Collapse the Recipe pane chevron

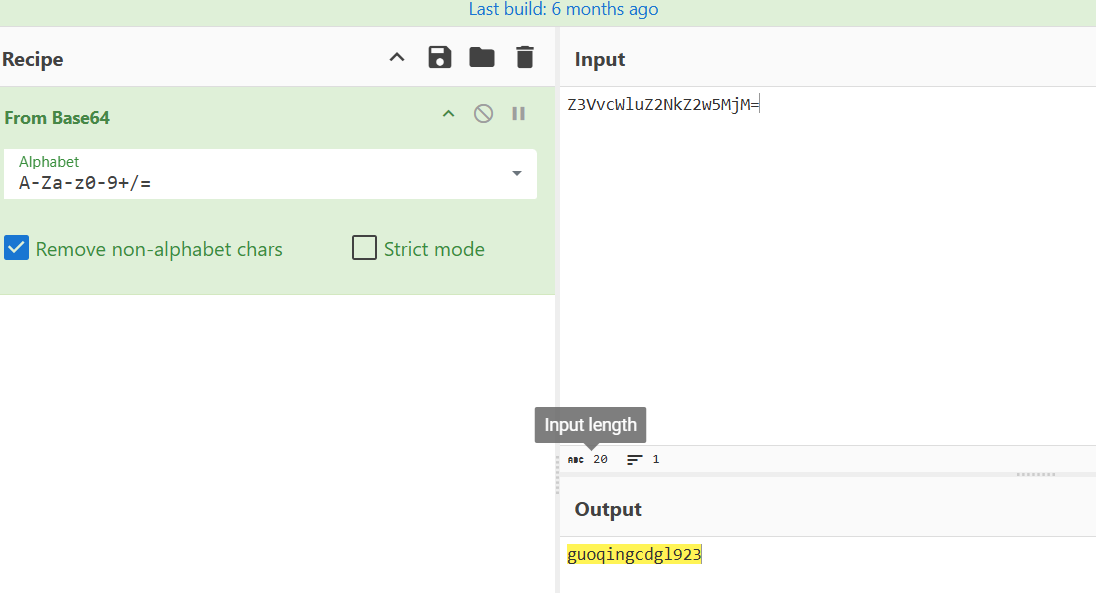397,57
